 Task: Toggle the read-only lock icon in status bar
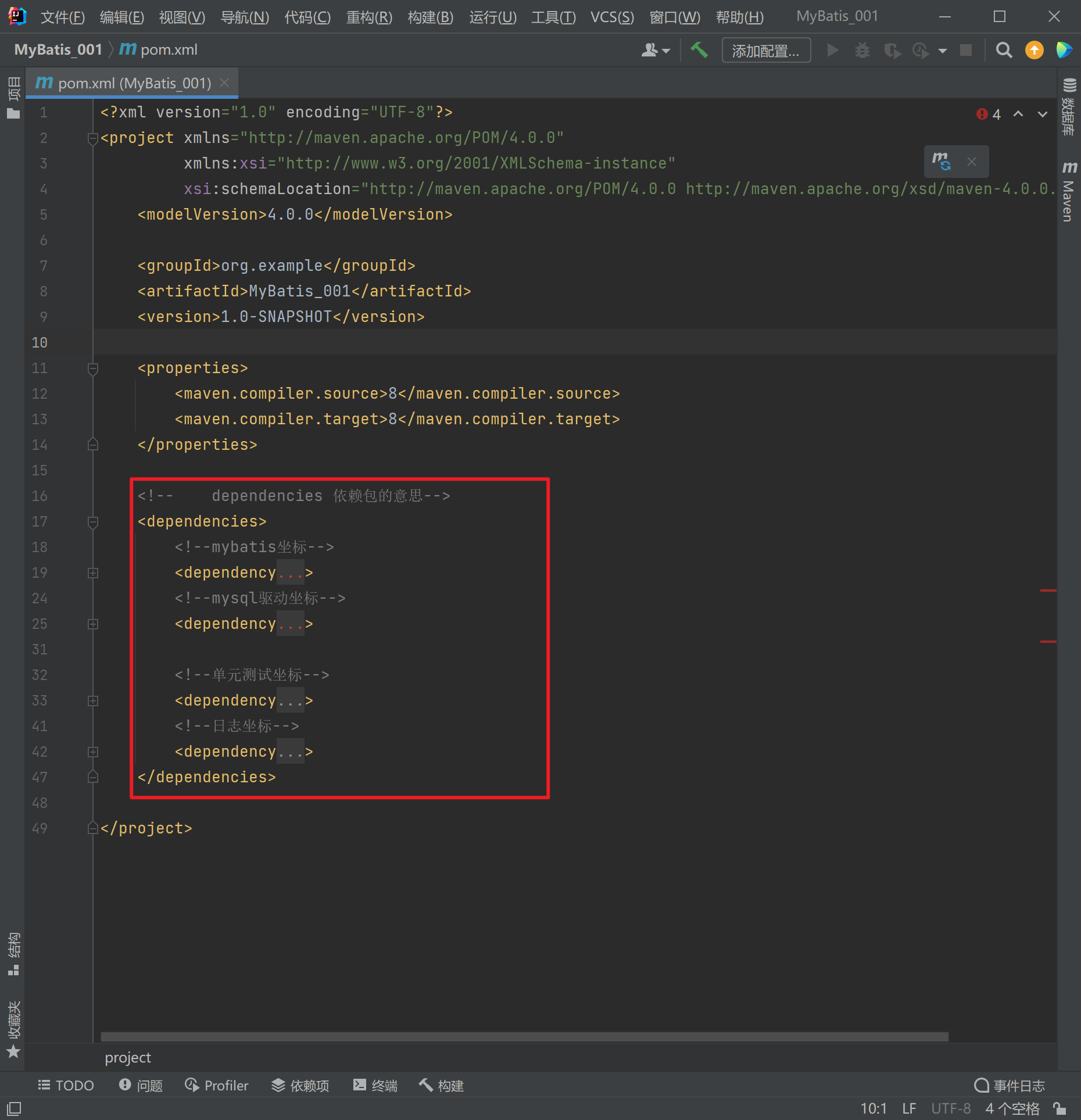[x=1059, y=1108]
